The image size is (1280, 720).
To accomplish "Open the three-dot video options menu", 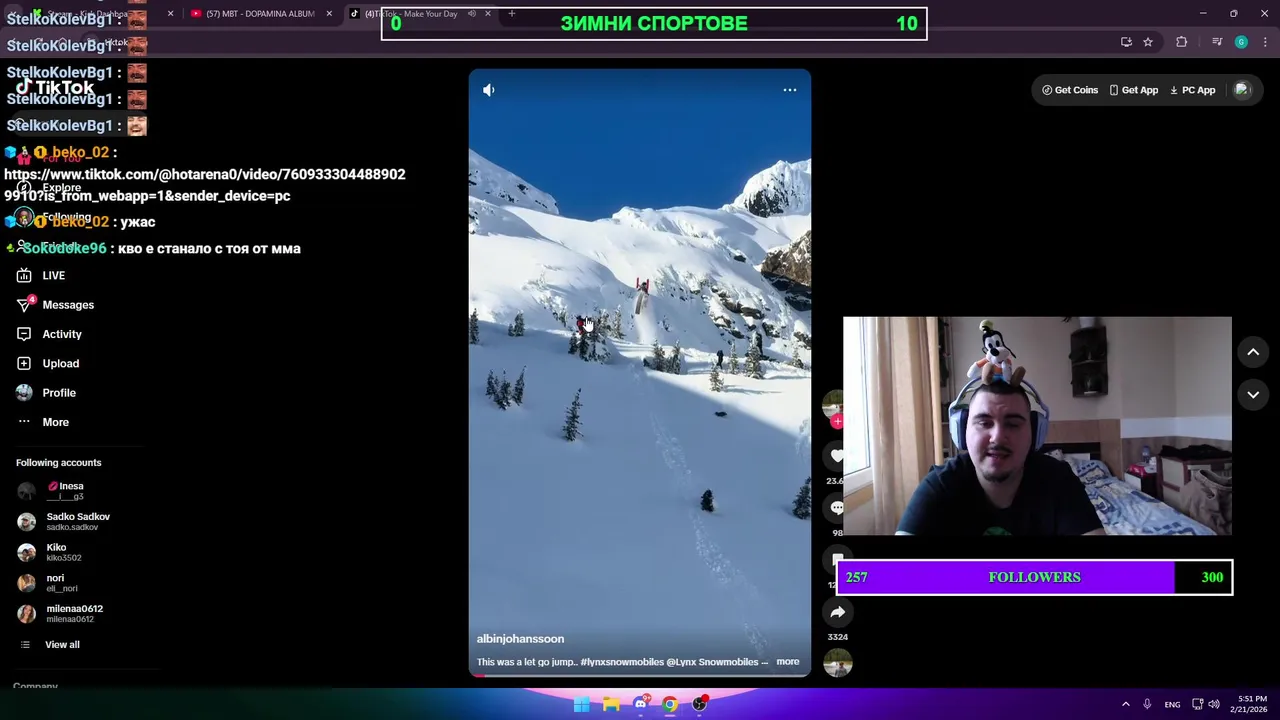I will [x=789, y=90].
